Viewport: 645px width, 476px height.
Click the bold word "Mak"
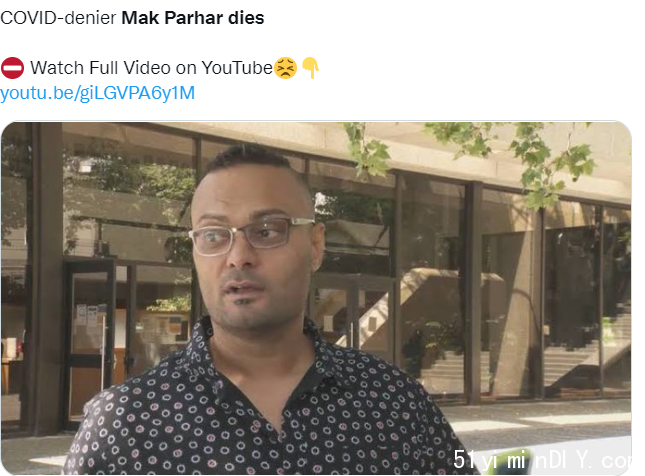click(x=140, y=18)
